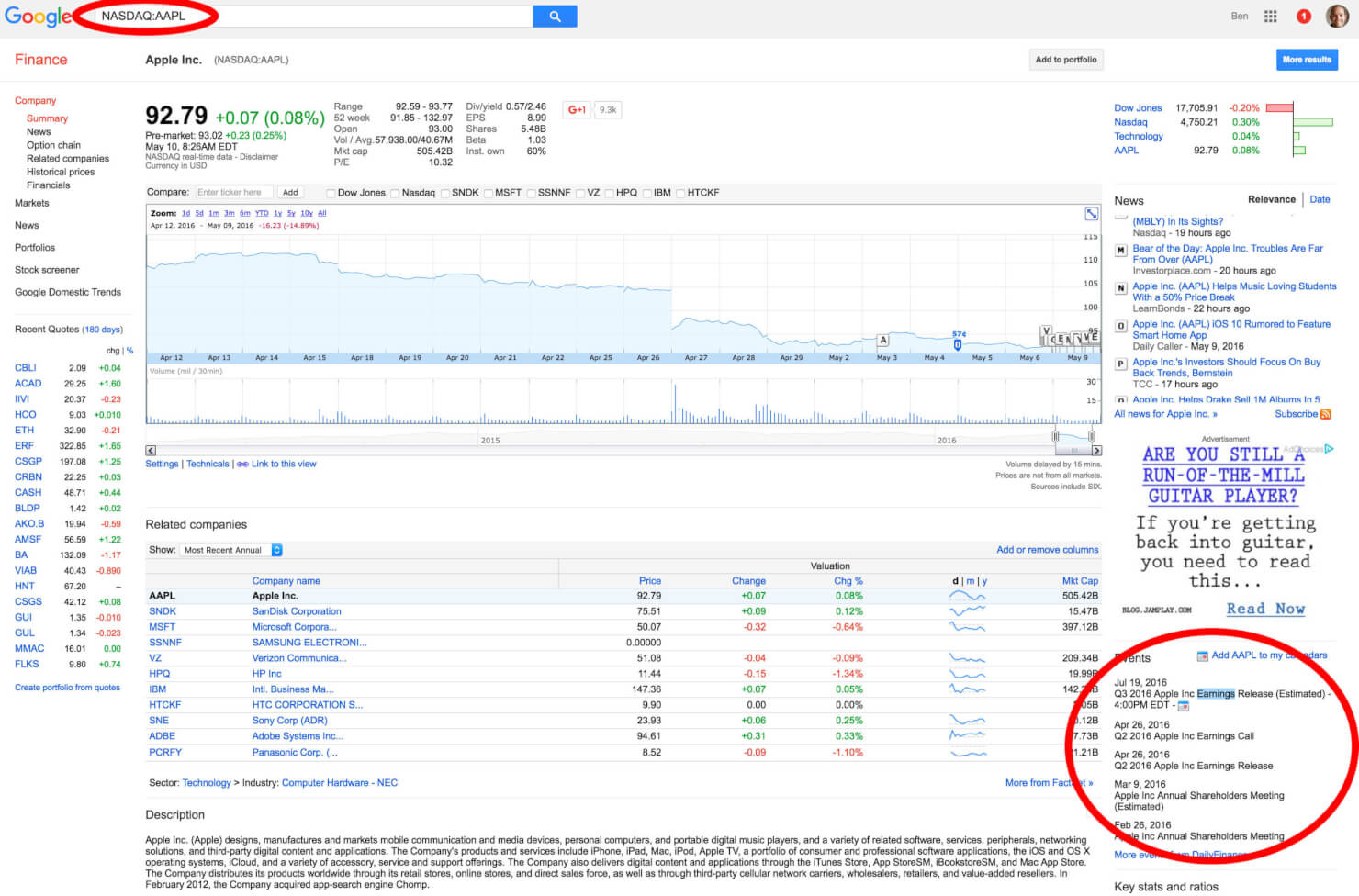1359x896 pixels.
Task: Enable Nasdaq comparison checkbox
Action: pos(396,194)
